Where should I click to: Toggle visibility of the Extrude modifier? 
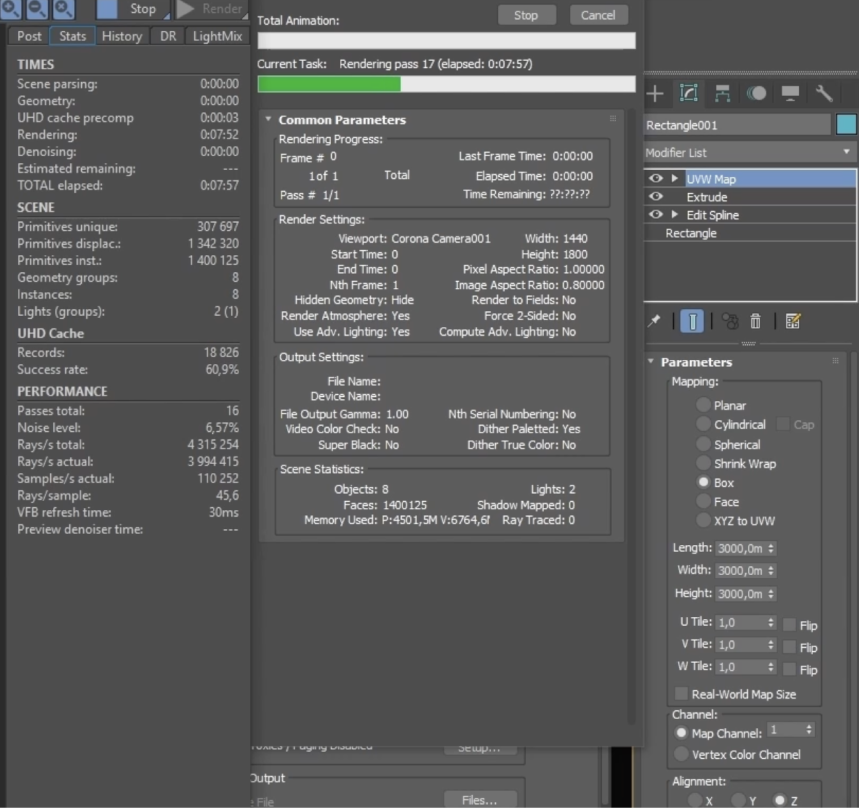(x=656, y=197)
